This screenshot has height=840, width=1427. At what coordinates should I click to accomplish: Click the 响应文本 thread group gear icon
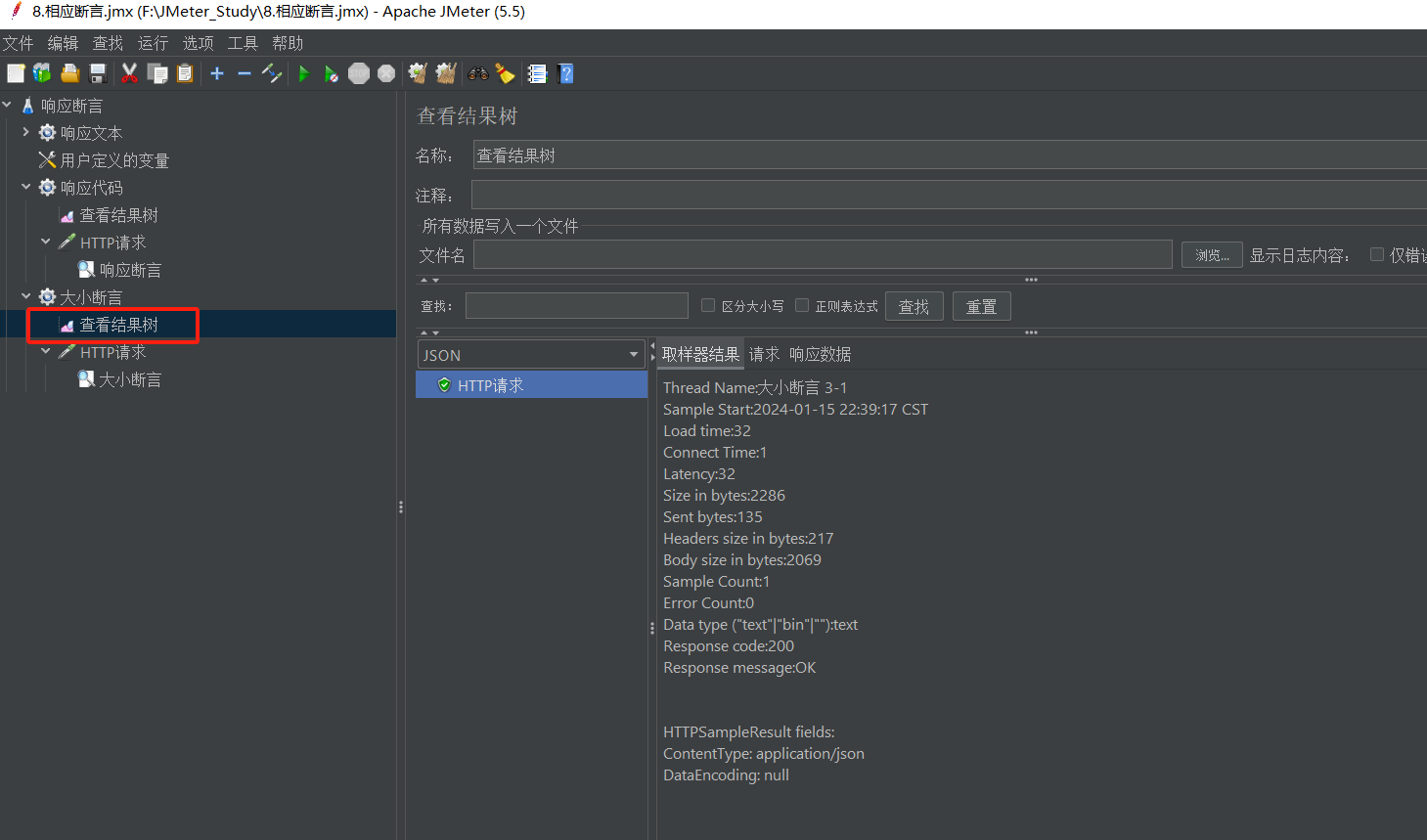[47, 132]
